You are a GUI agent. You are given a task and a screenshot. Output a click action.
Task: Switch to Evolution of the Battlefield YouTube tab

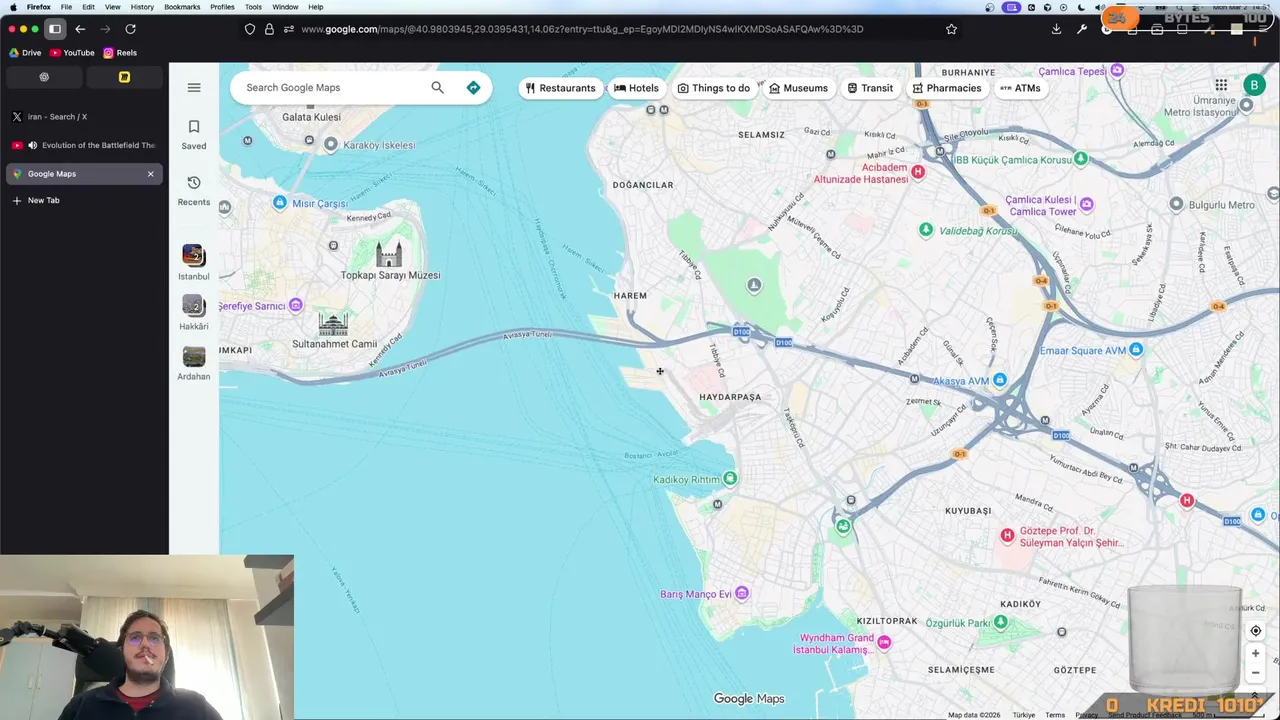(x=84, y=145)
